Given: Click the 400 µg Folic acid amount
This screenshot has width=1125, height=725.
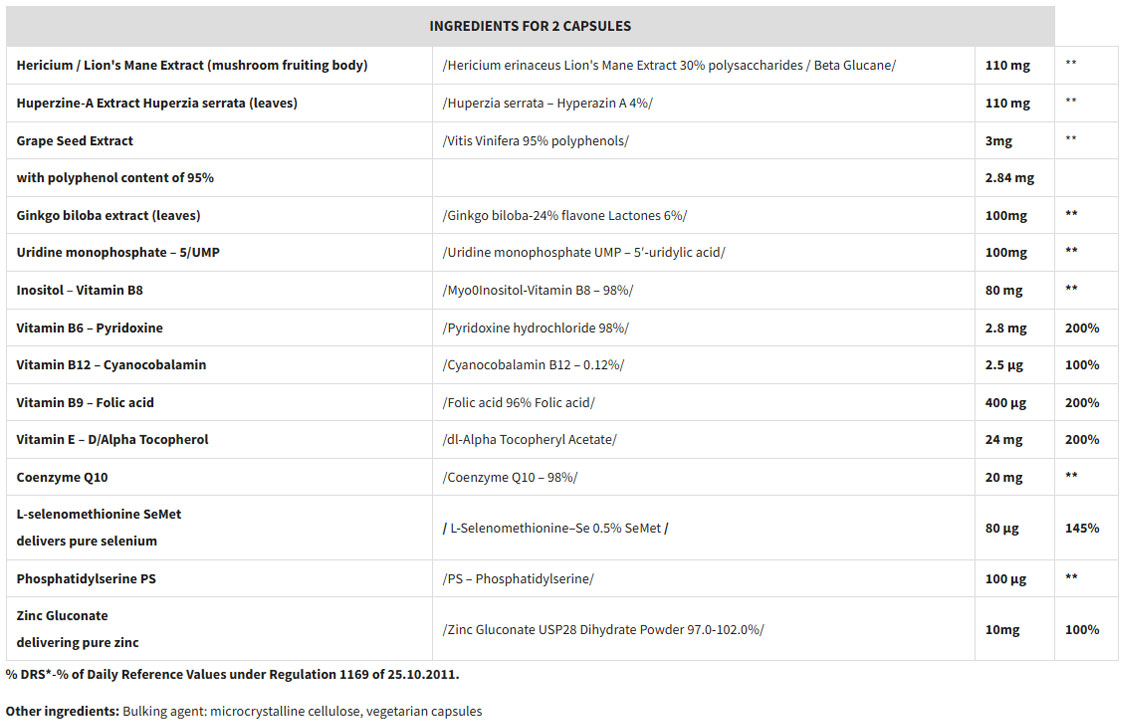Looking at the screenshot, I should [1005, 403].
